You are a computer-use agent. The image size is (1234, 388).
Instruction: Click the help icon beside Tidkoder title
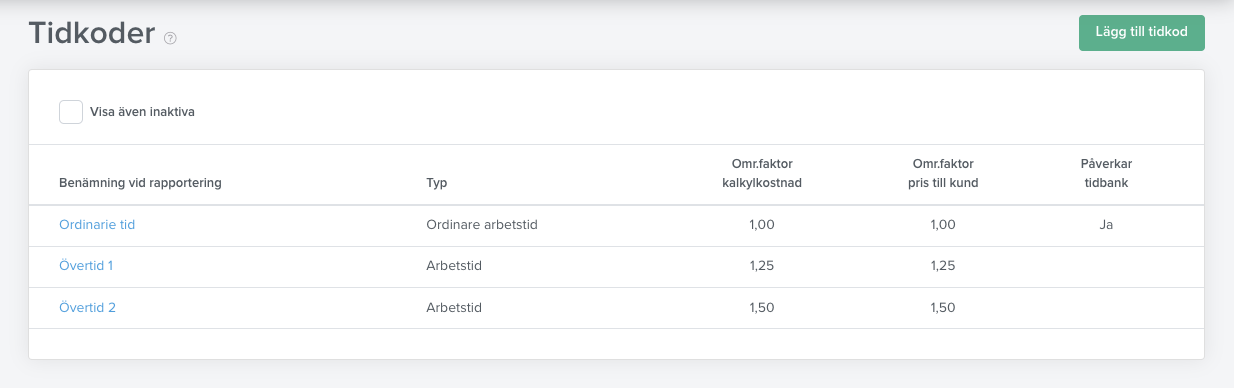[170, 38]
